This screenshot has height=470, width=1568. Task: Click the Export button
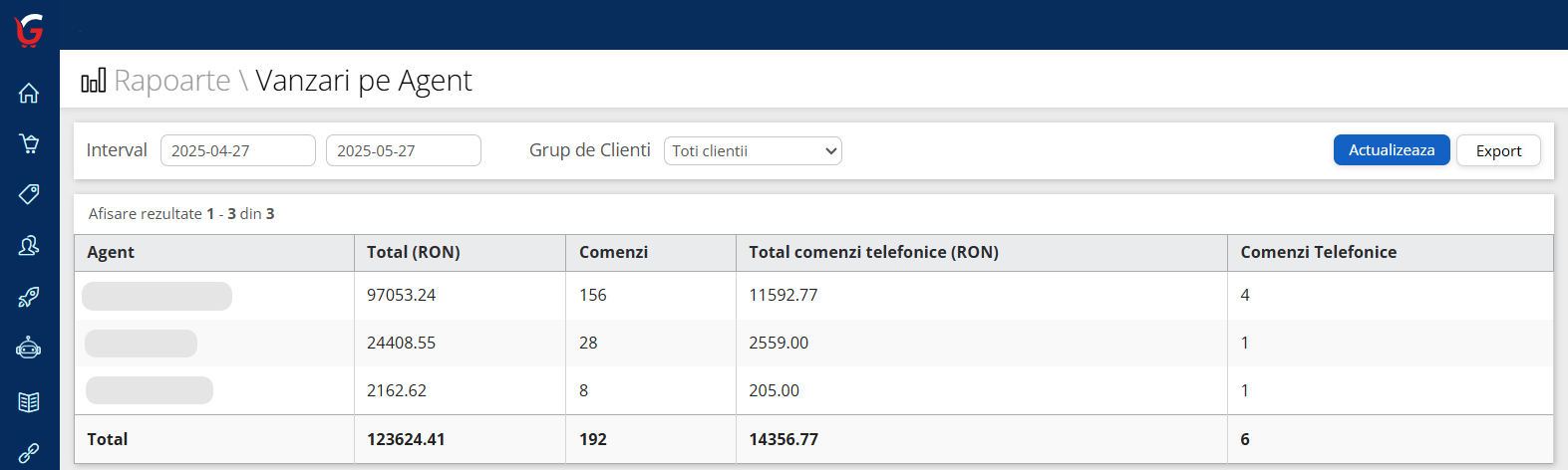[1498, 151]
